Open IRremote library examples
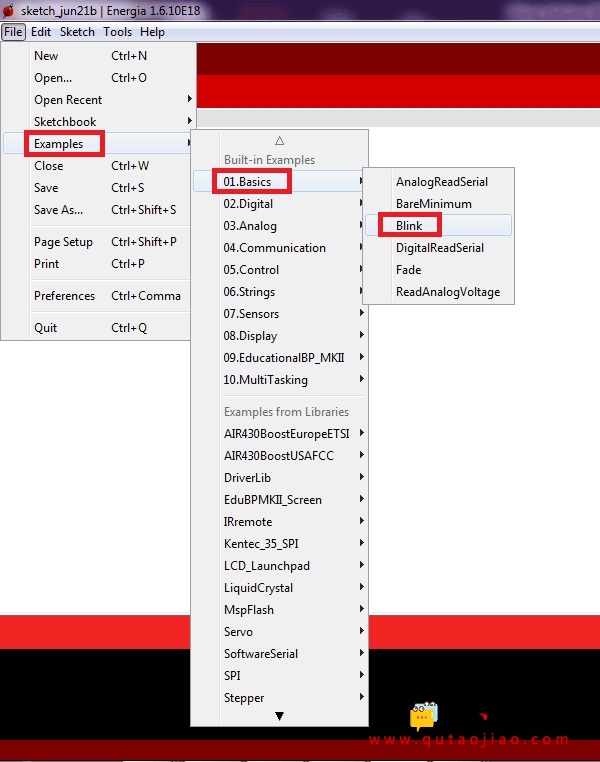The width and height of the screenshot is (600, 762). (279, 522)
